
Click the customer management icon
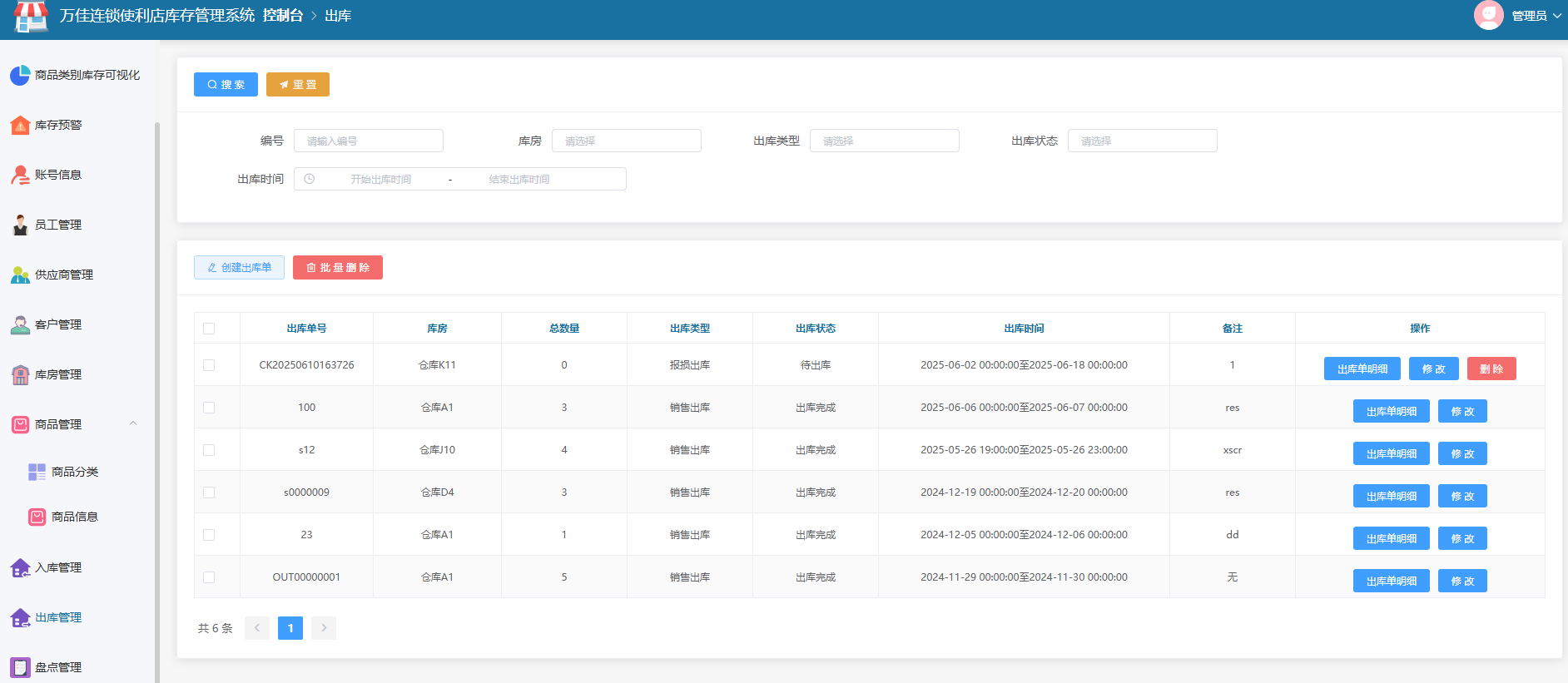pyautogui.click(x=20, y=325)
